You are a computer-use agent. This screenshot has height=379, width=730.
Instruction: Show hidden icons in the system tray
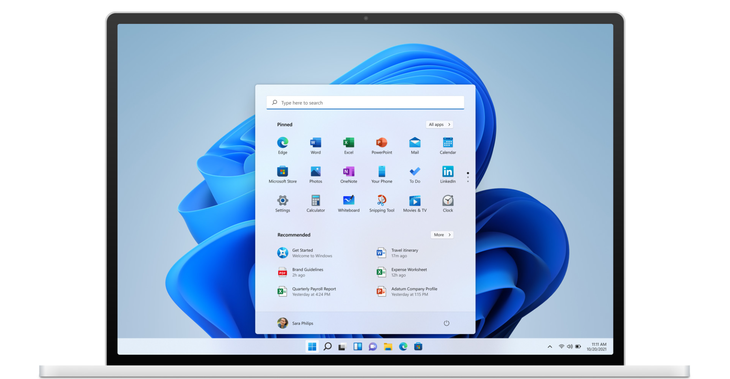pyautogui.click(x=550, y=346)
